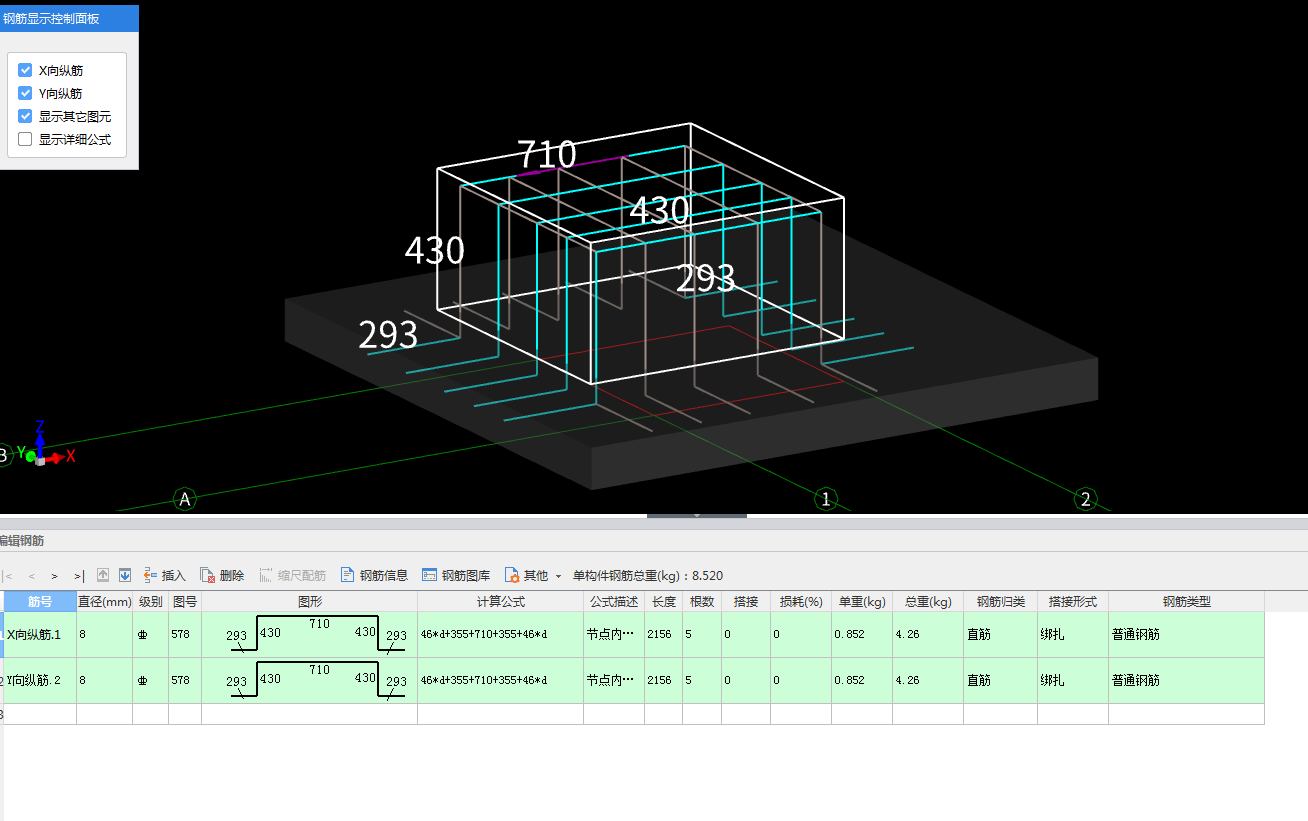Uncheck the Y向纵筋 checkbox
1308x821 pixels.
click(x=26, y=93)
